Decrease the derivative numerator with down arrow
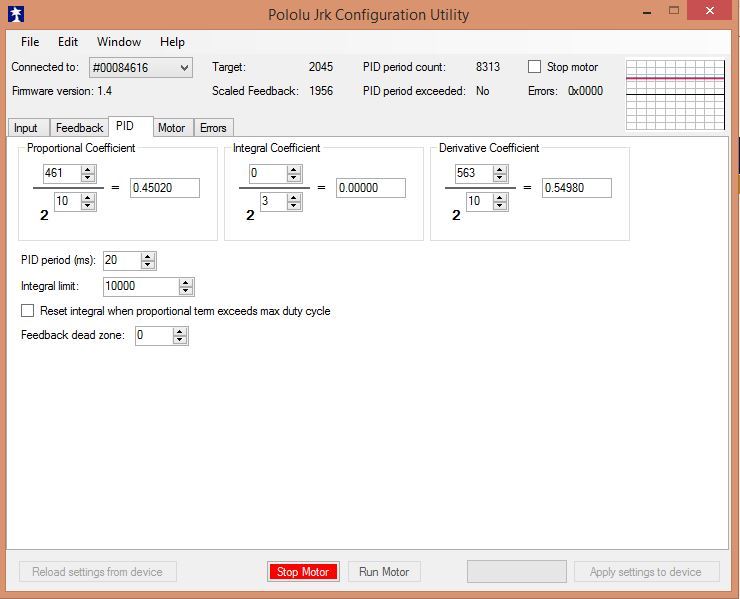Viewport: 740px width, 599px height. (x=500, y=178)
